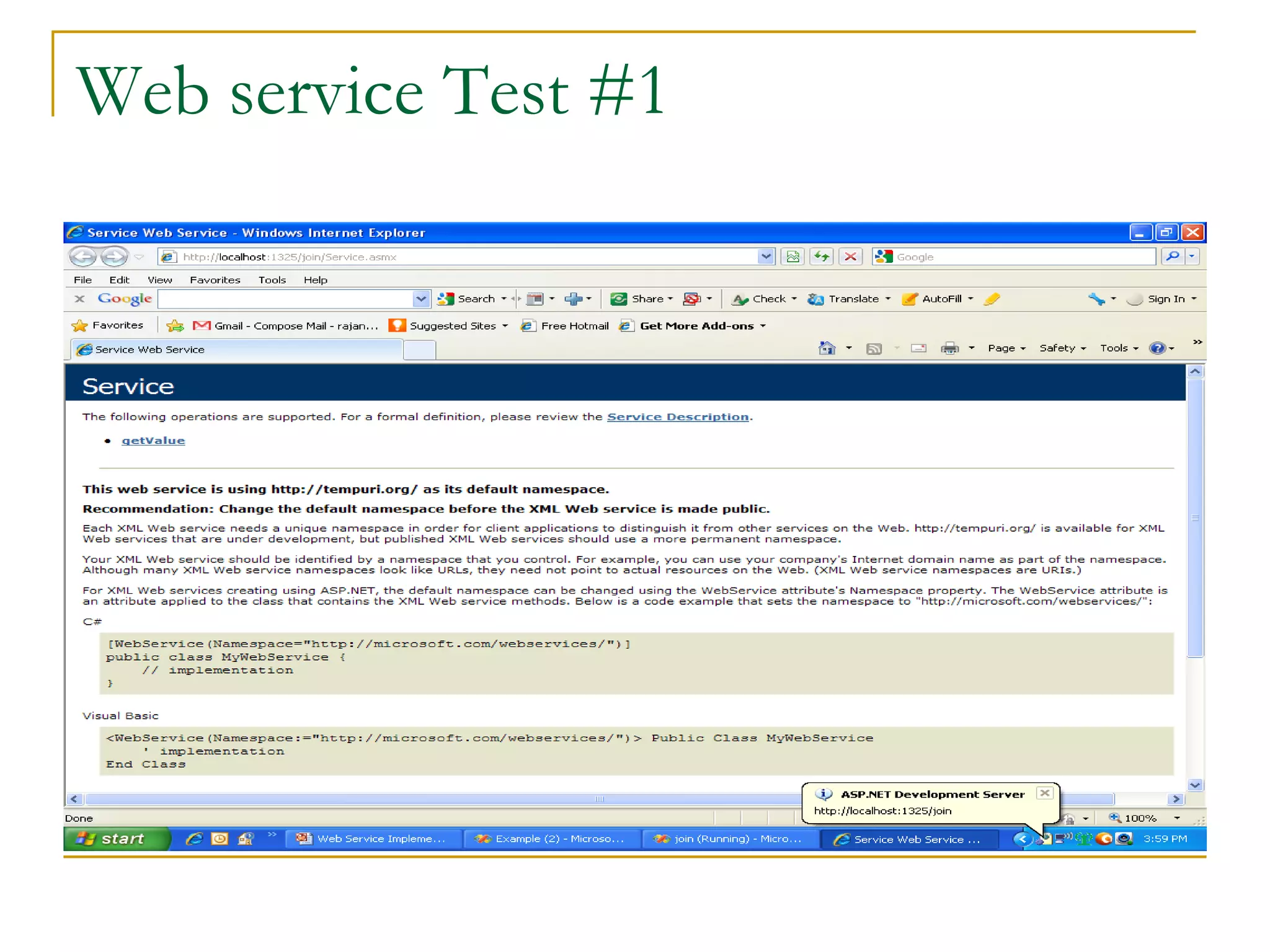
Task: Expand hidden system tray icons arrow
Action: tap(1022, 839)
